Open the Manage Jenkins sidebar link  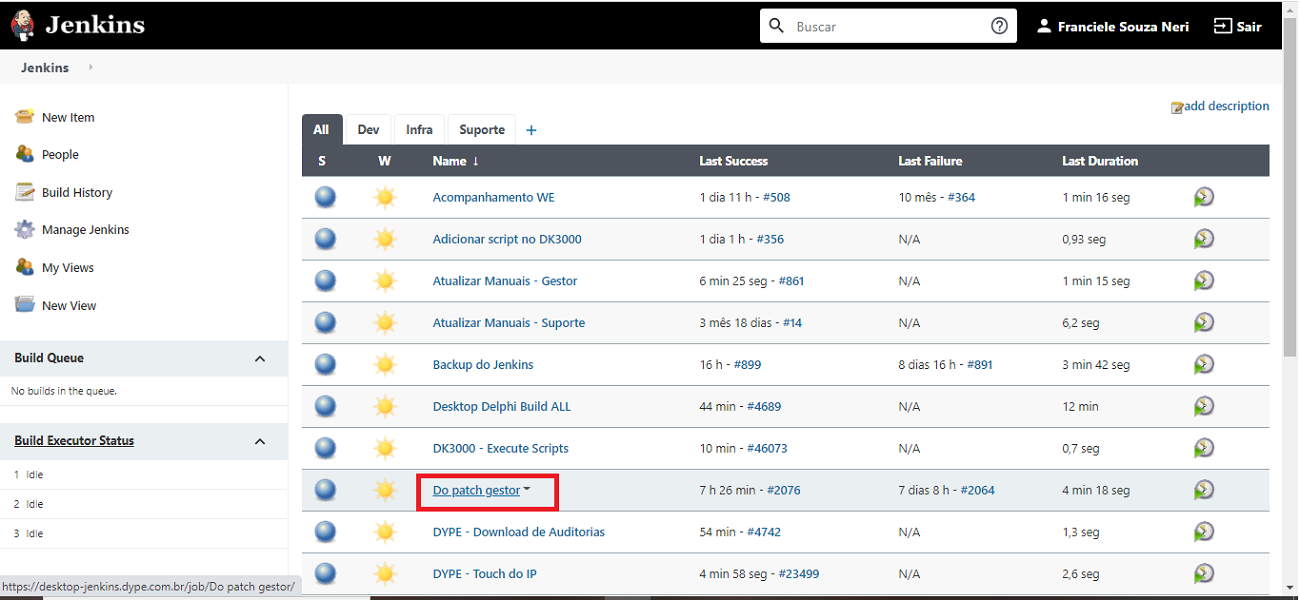point(86,230)
